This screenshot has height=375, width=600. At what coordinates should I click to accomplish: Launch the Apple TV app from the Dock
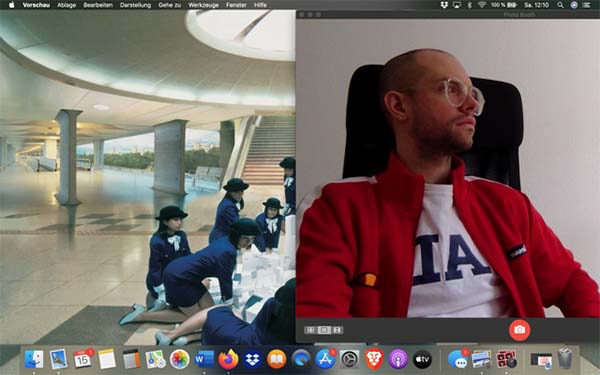click(422, 359)
